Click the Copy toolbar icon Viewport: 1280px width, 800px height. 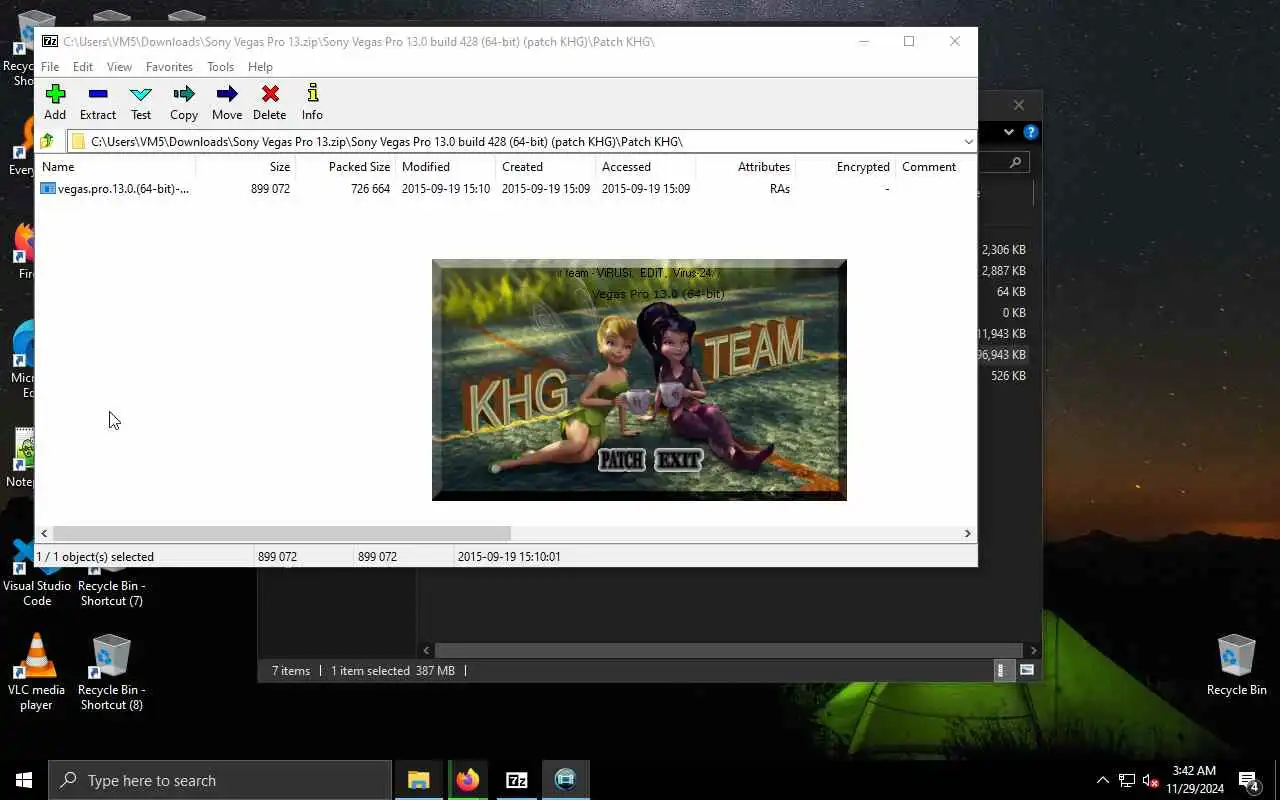[184, 102]
